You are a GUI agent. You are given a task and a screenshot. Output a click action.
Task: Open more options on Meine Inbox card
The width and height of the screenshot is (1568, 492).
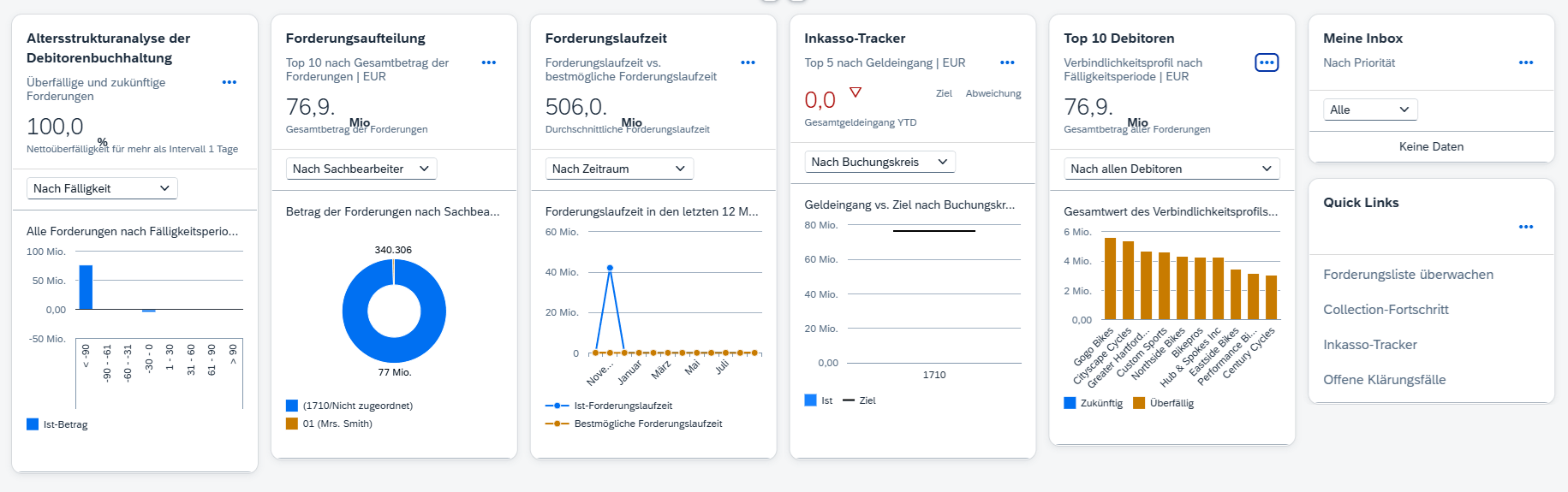coord(1525,62)
